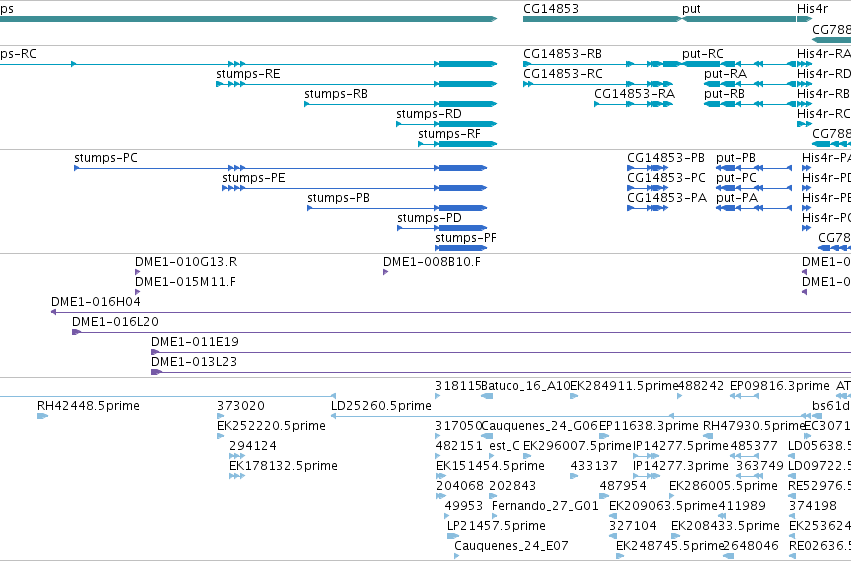The width and height of the screenshot is (851, 561).
Task: Select the DME1-008B10.F feature
Action: tap(385, 272)
